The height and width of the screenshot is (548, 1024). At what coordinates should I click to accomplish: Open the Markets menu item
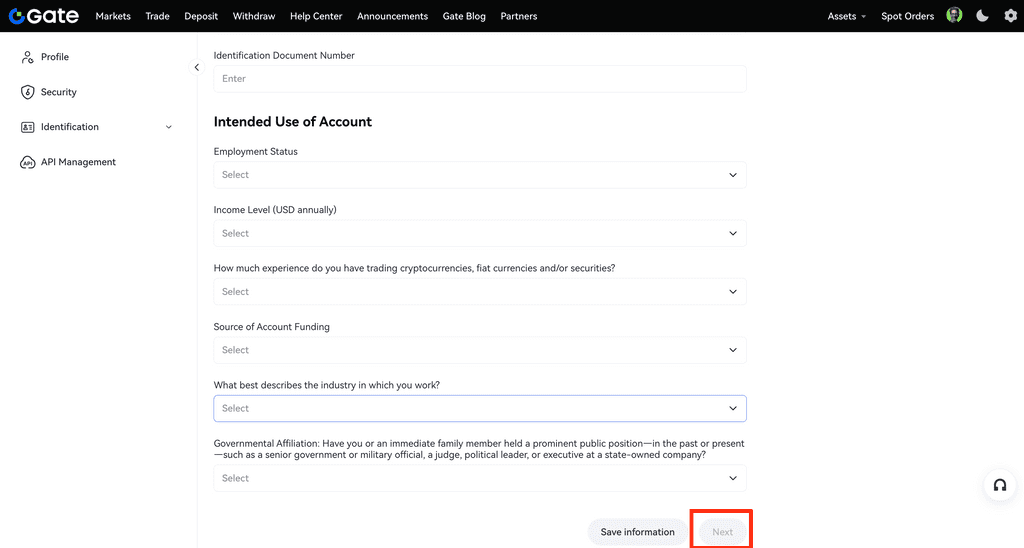pos(113,16)
